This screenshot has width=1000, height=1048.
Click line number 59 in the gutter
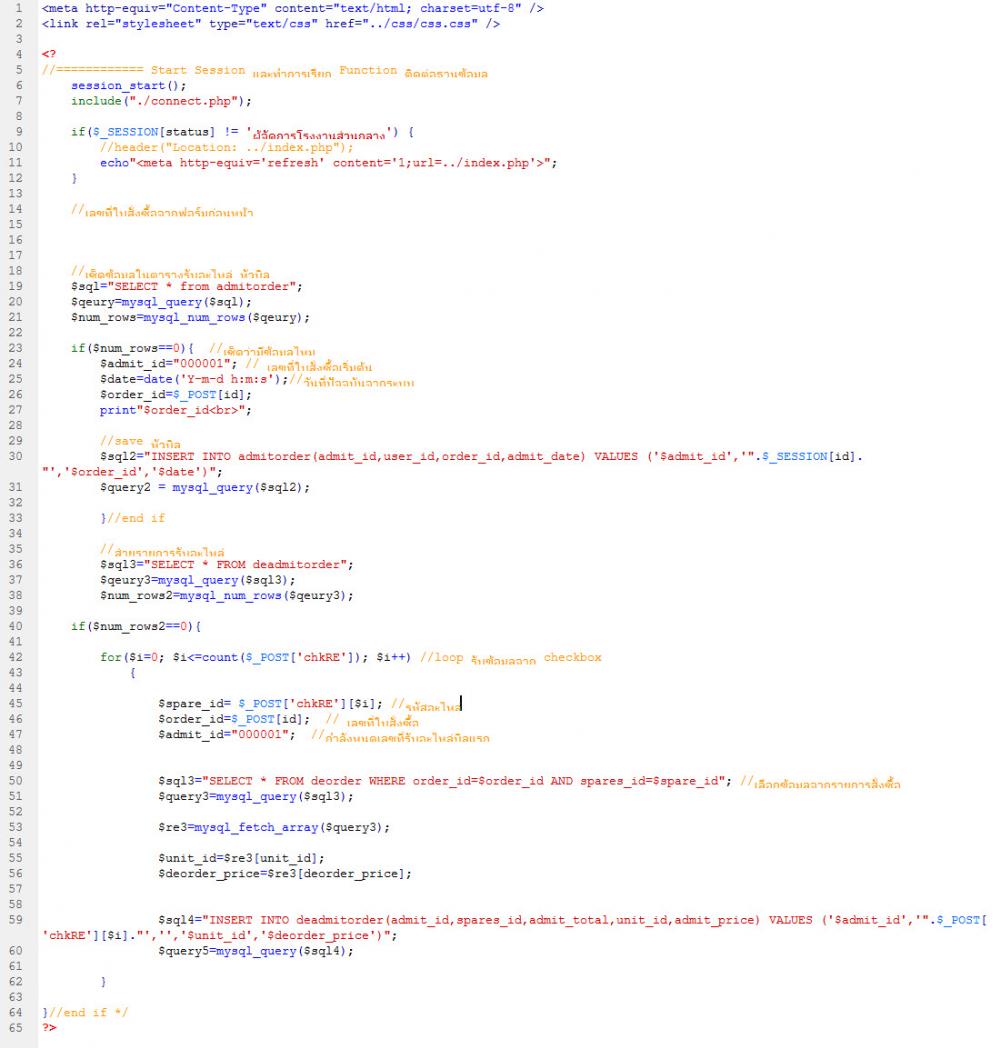click(x=15, y=920)
